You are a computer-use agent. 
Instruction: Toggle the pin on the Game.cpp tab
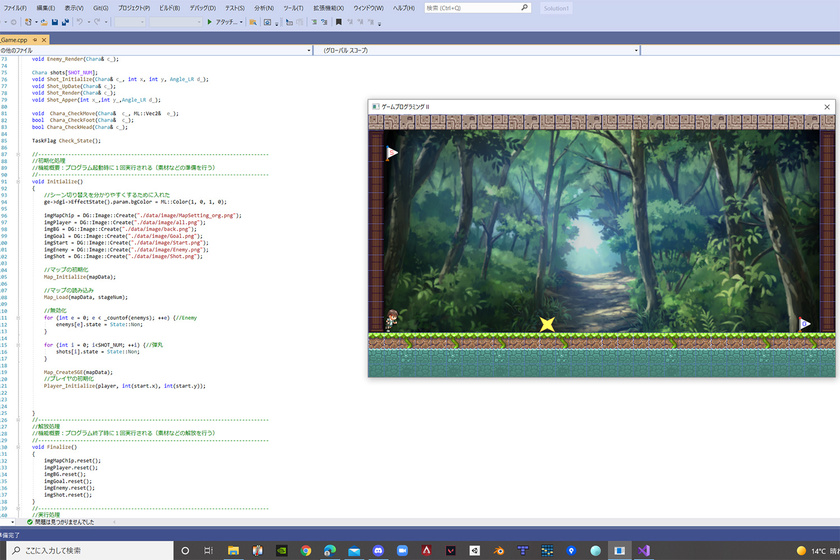click(34, 39)
